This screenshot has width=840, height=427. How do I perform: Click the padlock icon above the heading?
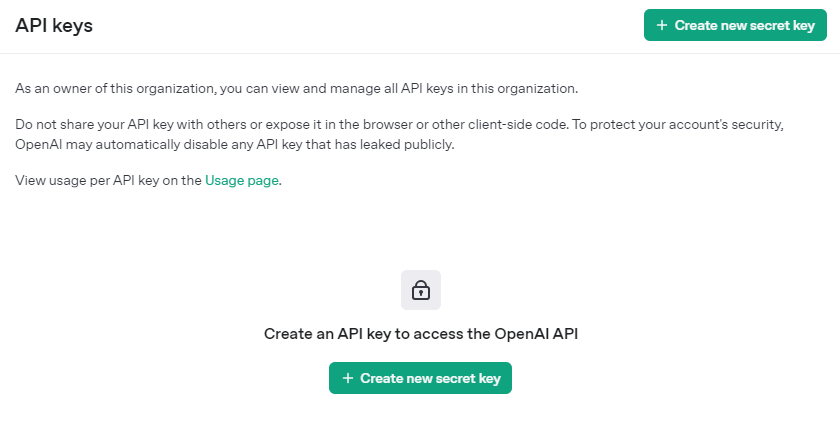tap(421, 290)
